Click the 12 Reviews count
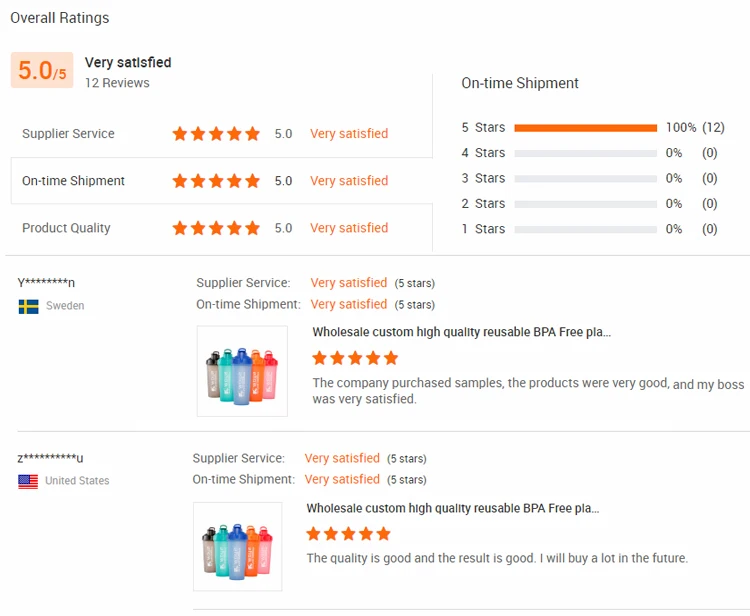Screen dimensions: 750x616 click(x=117, y=83)
